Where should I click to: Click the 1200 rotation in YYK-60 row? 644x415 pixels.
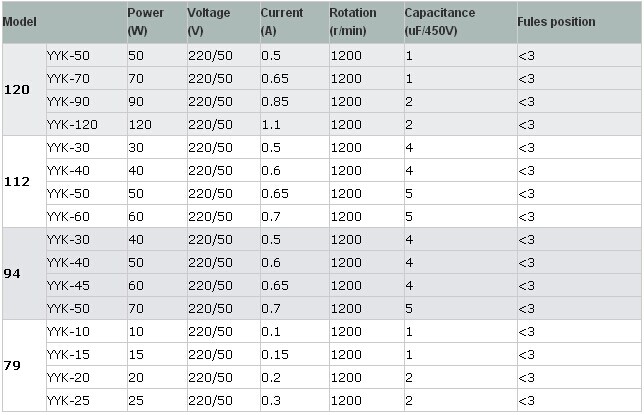pyautogui.click(x=346, y=217)
